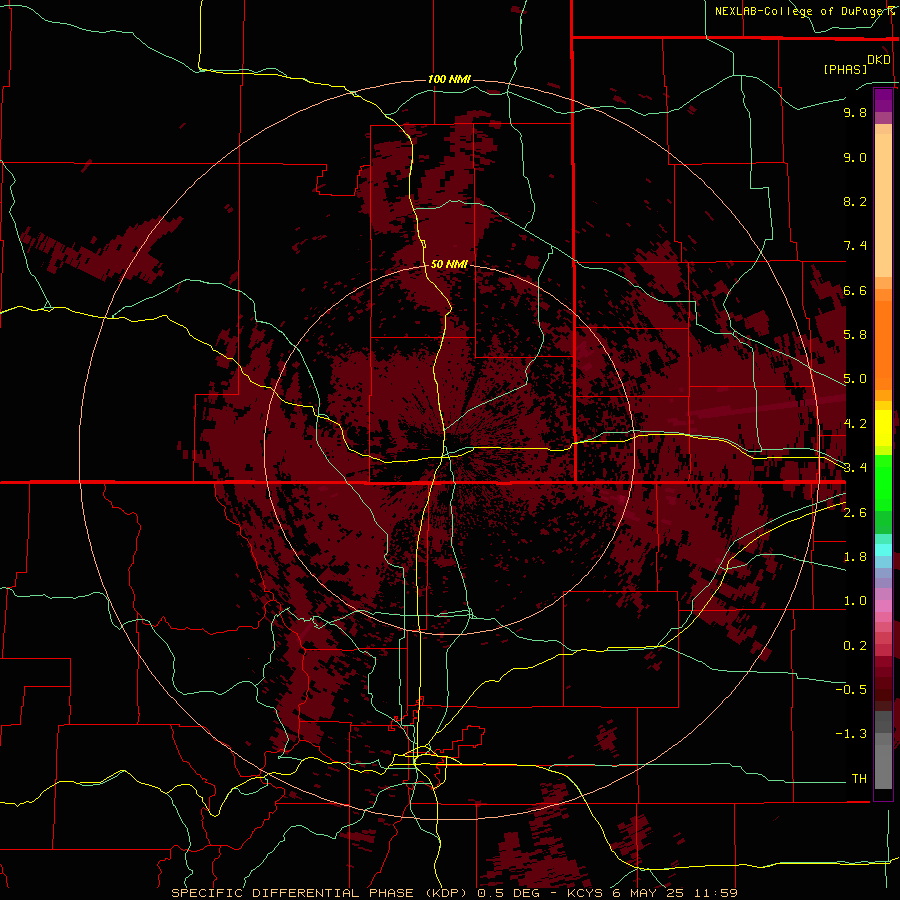Select the -1.3 scale label
900x900 pixels.
851,734
